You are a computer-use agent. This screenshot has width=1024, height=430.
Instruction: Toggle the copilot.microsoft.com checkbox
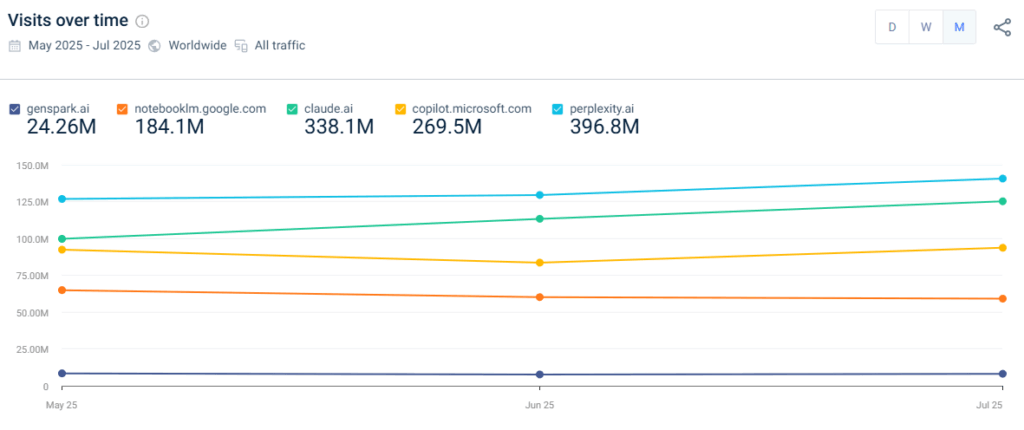click(x=400, y=109)
